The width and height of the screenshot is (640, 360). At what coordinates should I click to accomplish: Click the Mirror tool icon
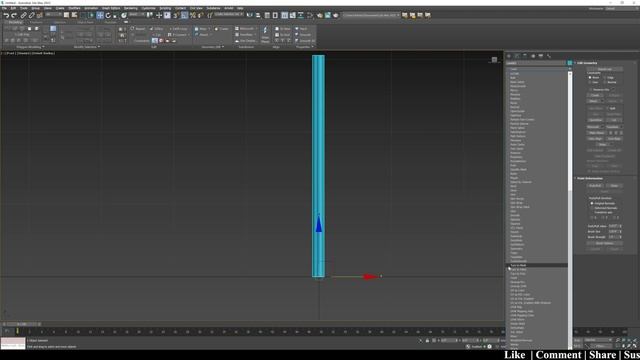tap(249, 16)
